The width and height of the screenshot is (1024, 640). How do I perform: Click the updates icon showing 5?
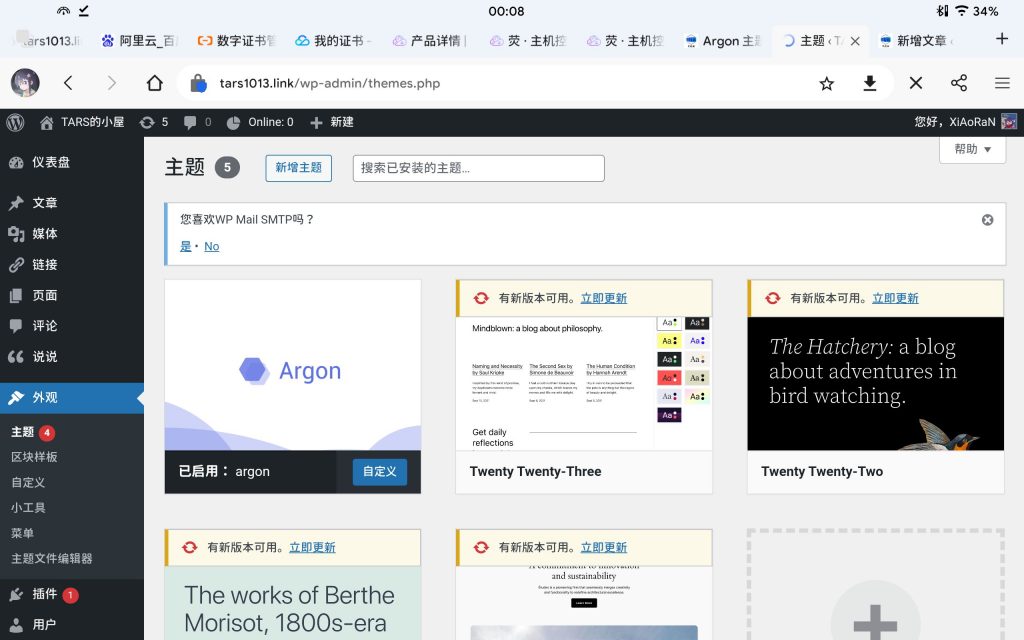point(154,122)
